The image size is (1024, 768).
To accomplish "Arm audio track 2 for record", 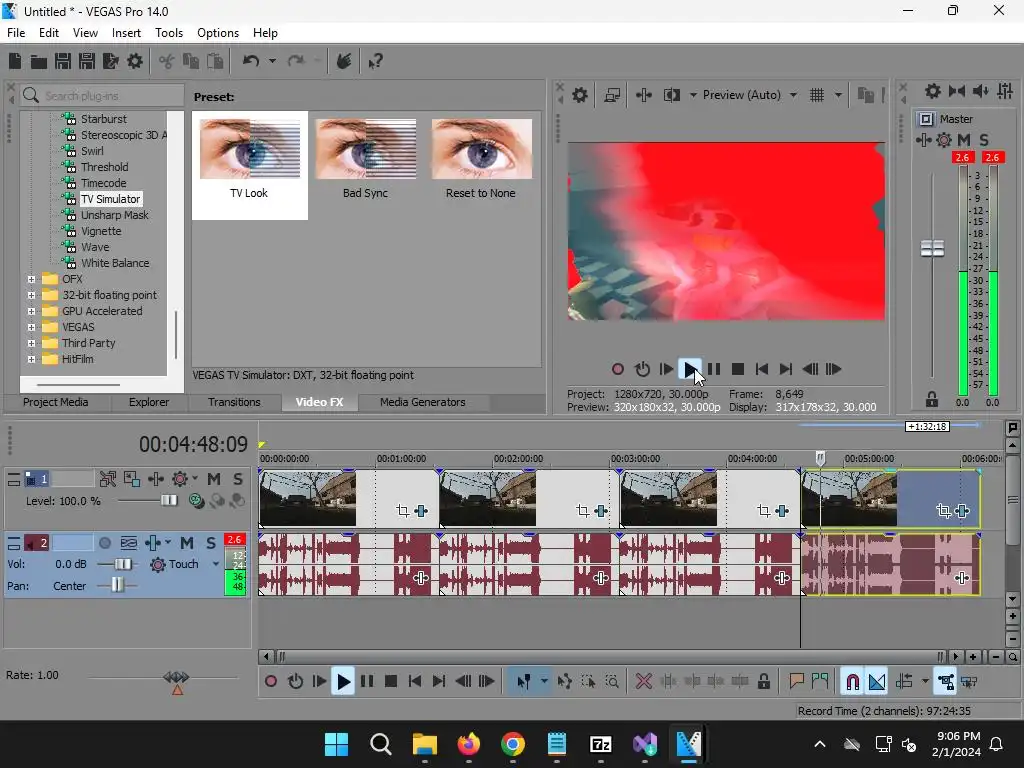I will pos(104,543).
